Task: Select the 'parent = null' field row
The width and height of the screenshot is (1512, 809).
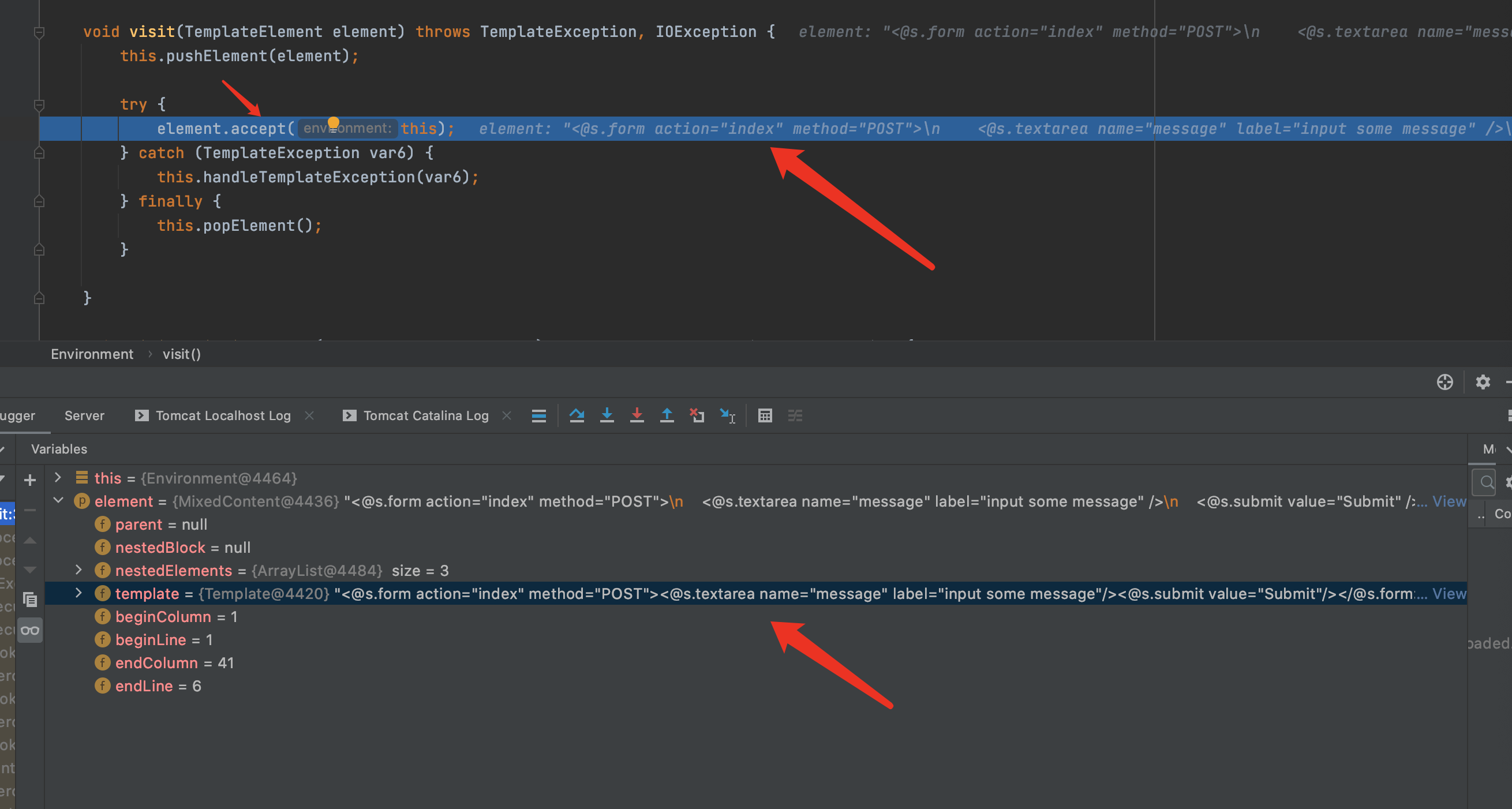Action: (756, 525)
